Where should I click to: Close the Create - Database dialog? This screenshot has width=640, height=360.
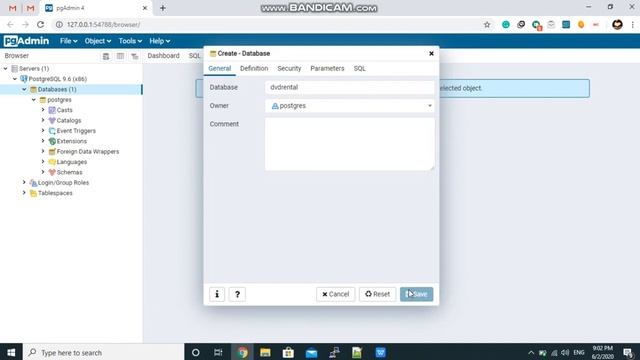pyautogui.click(x=431, y=53)
